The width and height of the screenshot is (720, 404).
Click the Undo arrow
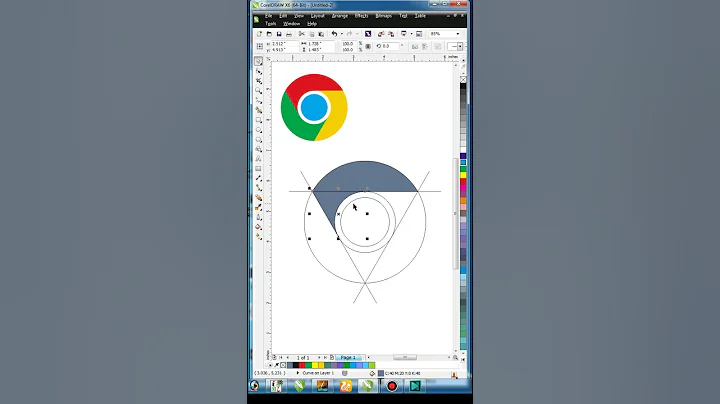[x=334, y=34]
